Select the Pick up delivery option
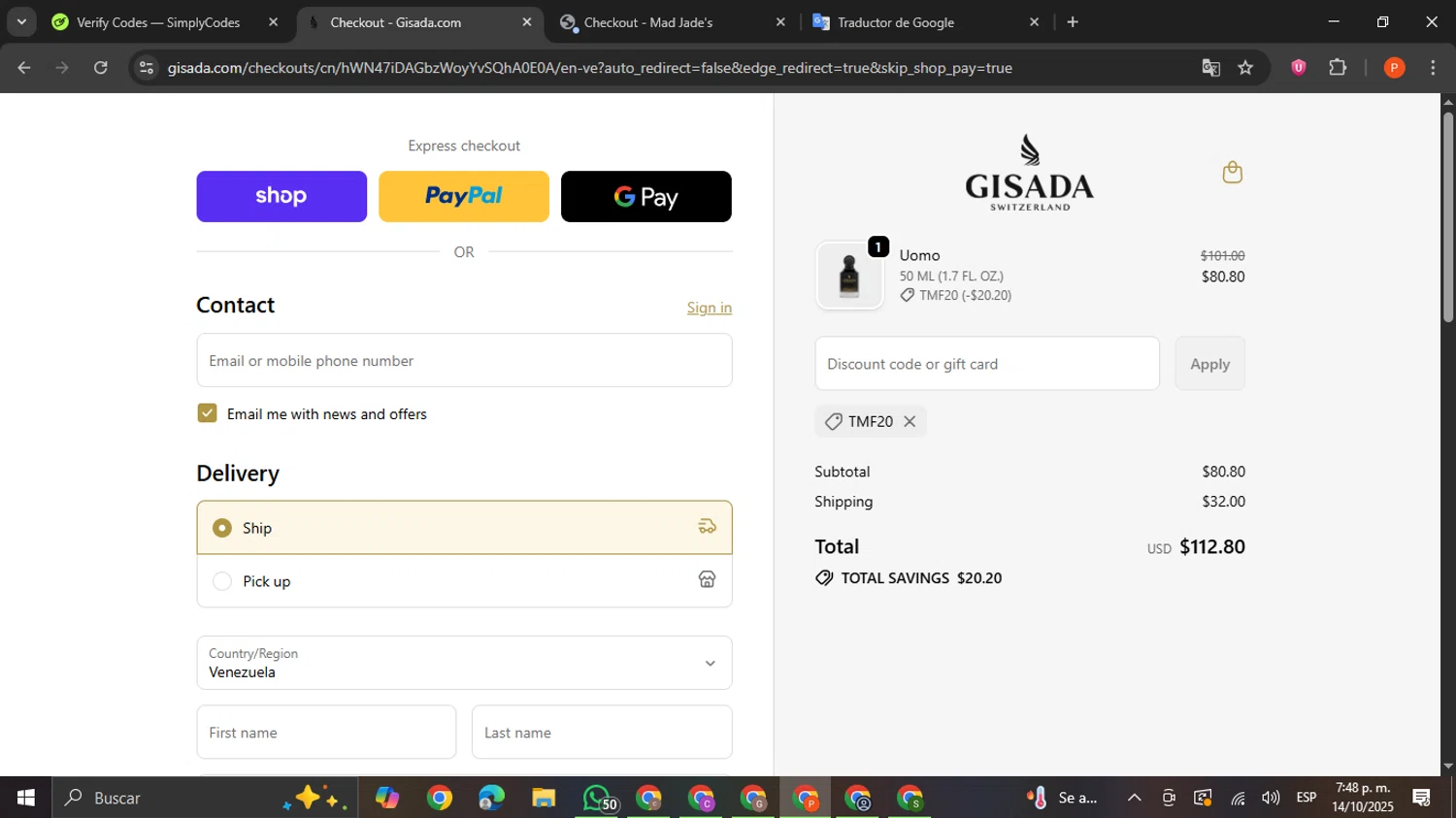 pyautogui.click(x=464, y=581)
